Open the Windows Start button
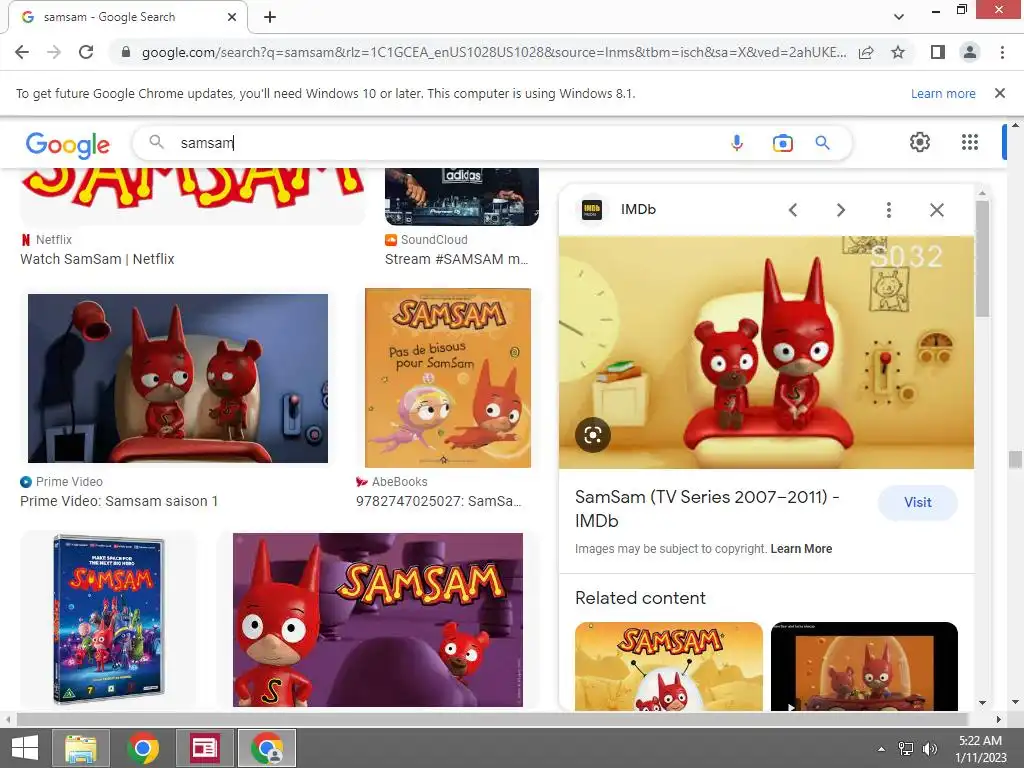This screenshot has width=1024, height=768. (24, 748)
